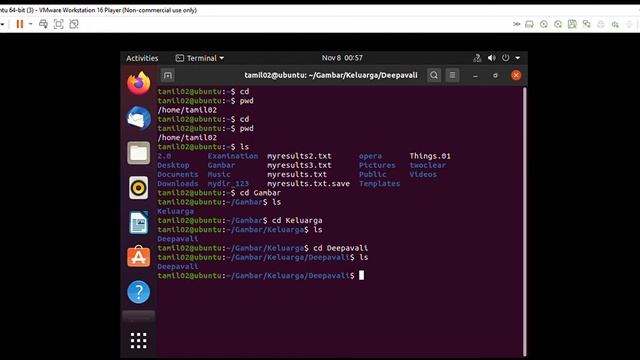The height and width of the screenshot is (360, 640).
Task: Open the terminal hamburger menu
Action: [452, 75]
